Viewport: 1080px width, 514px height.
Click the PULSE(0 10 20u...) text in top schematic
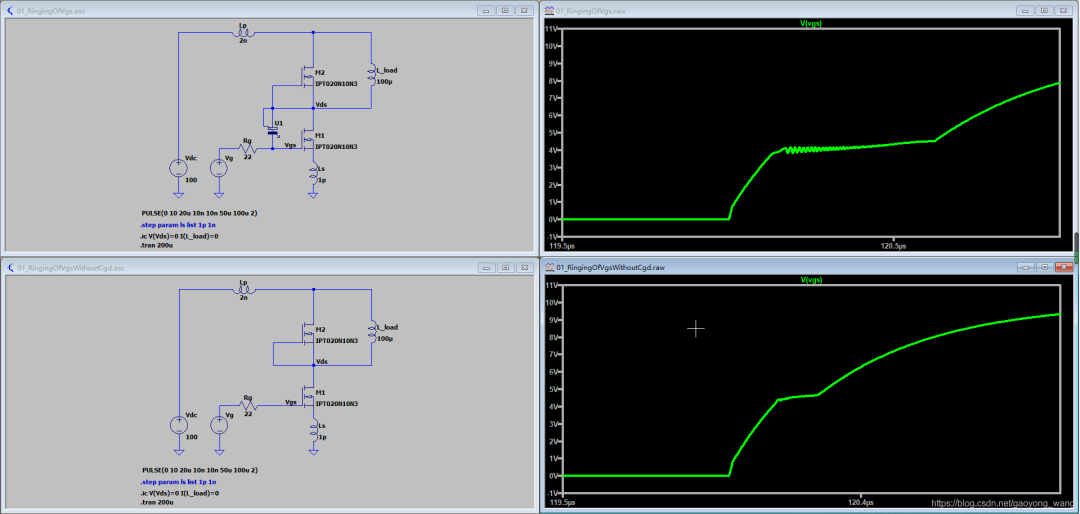pos(199,213)
